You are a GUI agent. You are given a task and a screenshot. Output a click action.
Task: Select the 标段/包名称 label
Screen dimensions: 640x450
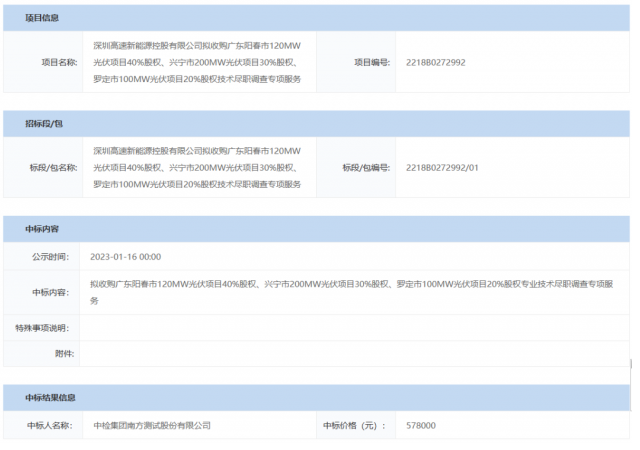pyautogui.click(x=53, y=167)
